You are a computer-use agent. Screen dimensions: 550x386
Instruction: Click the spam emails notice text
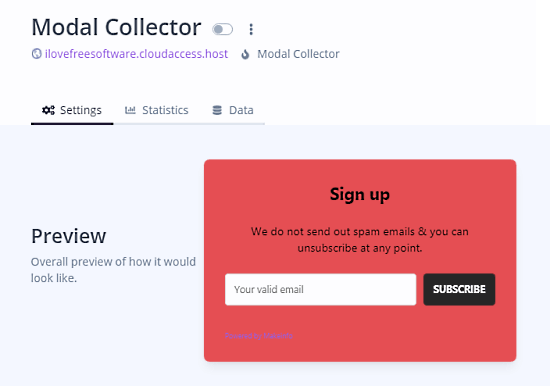360,240
